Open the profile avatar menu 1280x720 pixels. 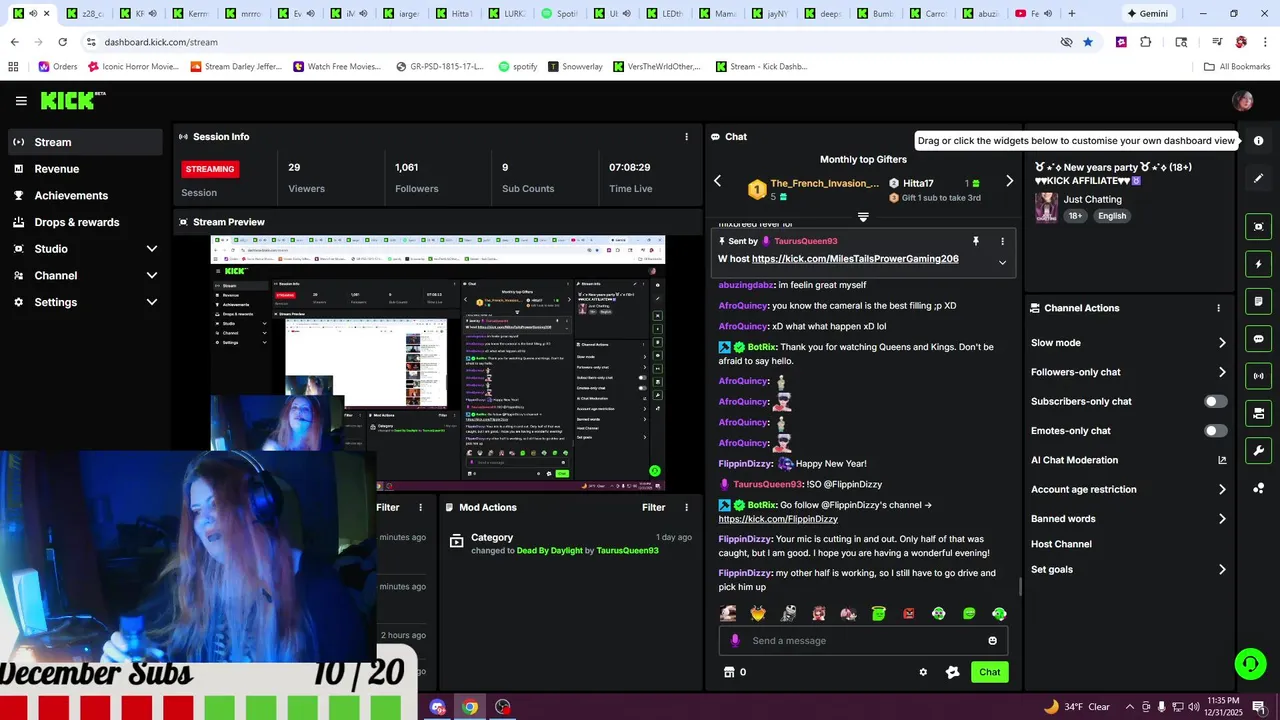[1243, 100]
